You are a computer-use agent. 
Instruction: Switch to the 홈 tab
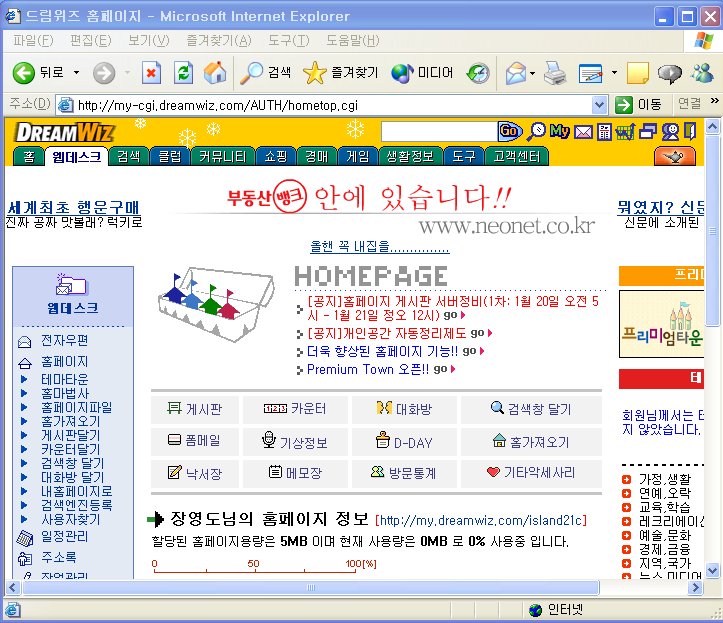coord(29,157)
